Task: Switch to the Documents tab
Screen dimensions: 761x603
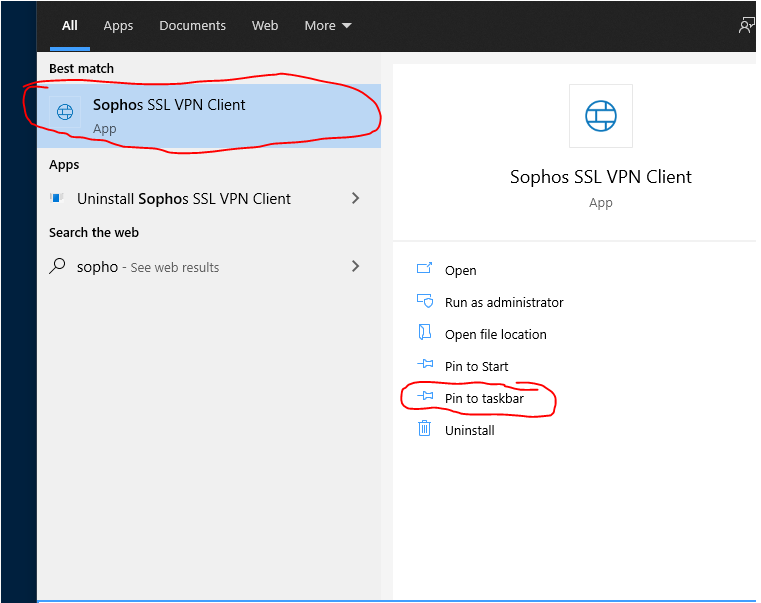Action: [x=192, y=26]
